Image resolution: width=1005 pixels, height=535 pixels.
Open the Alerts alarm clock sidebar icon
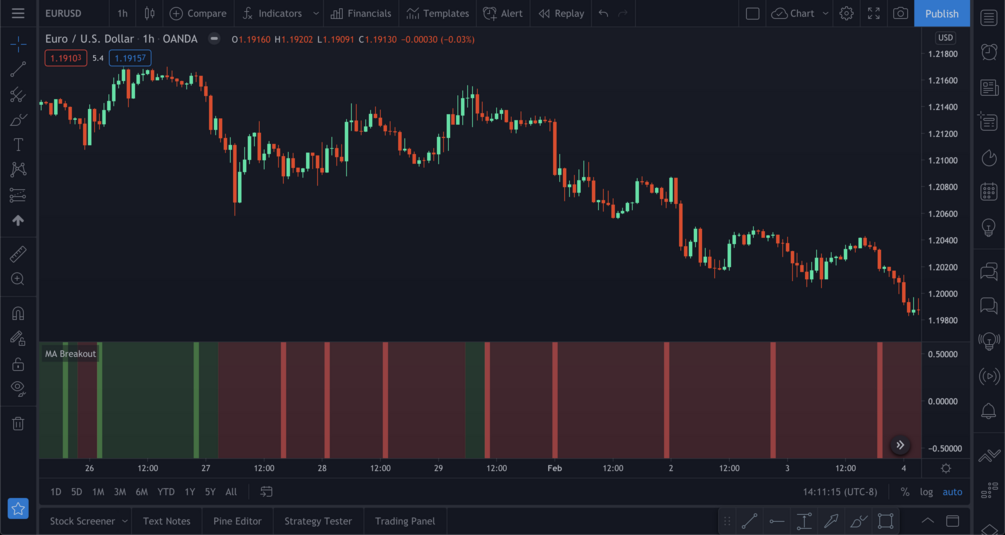989,52
